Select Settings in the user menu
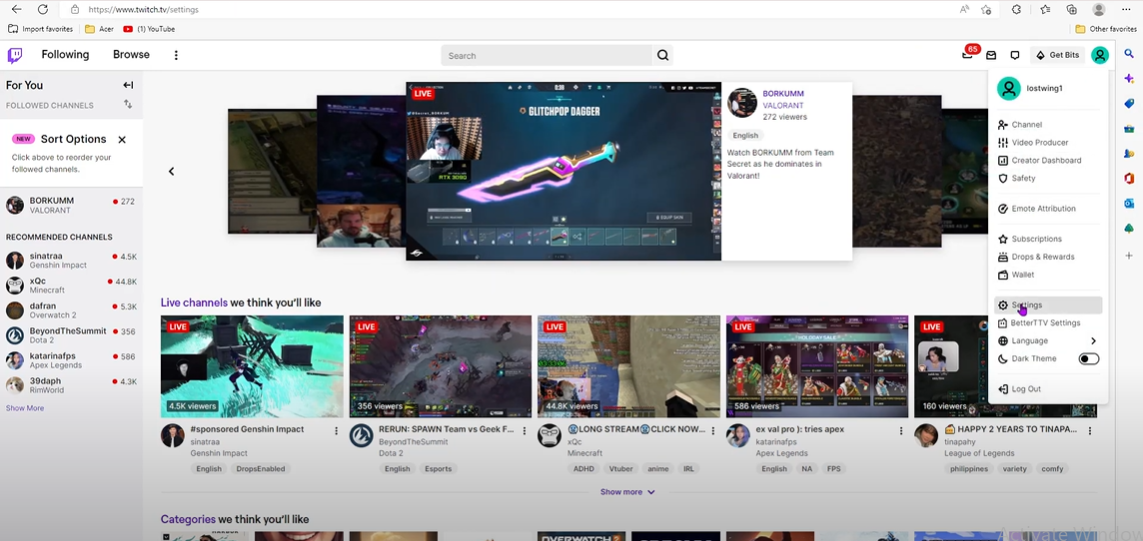Screen dimensions: 1143x541 [1048, 305]
